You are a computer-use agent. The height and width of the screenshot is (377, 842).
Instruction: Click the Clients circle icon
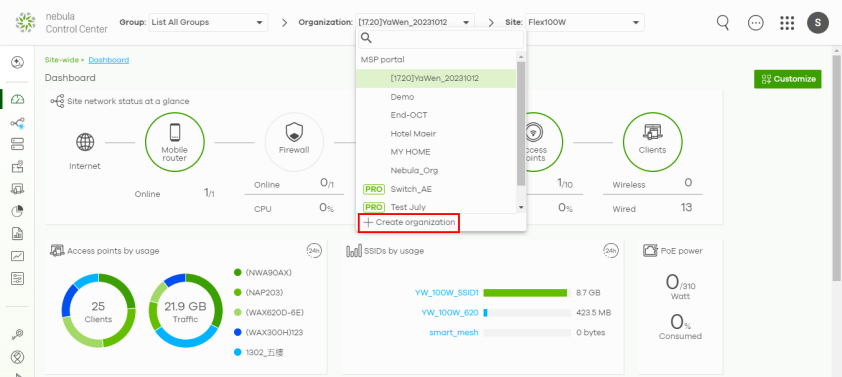tap(652, 142)
